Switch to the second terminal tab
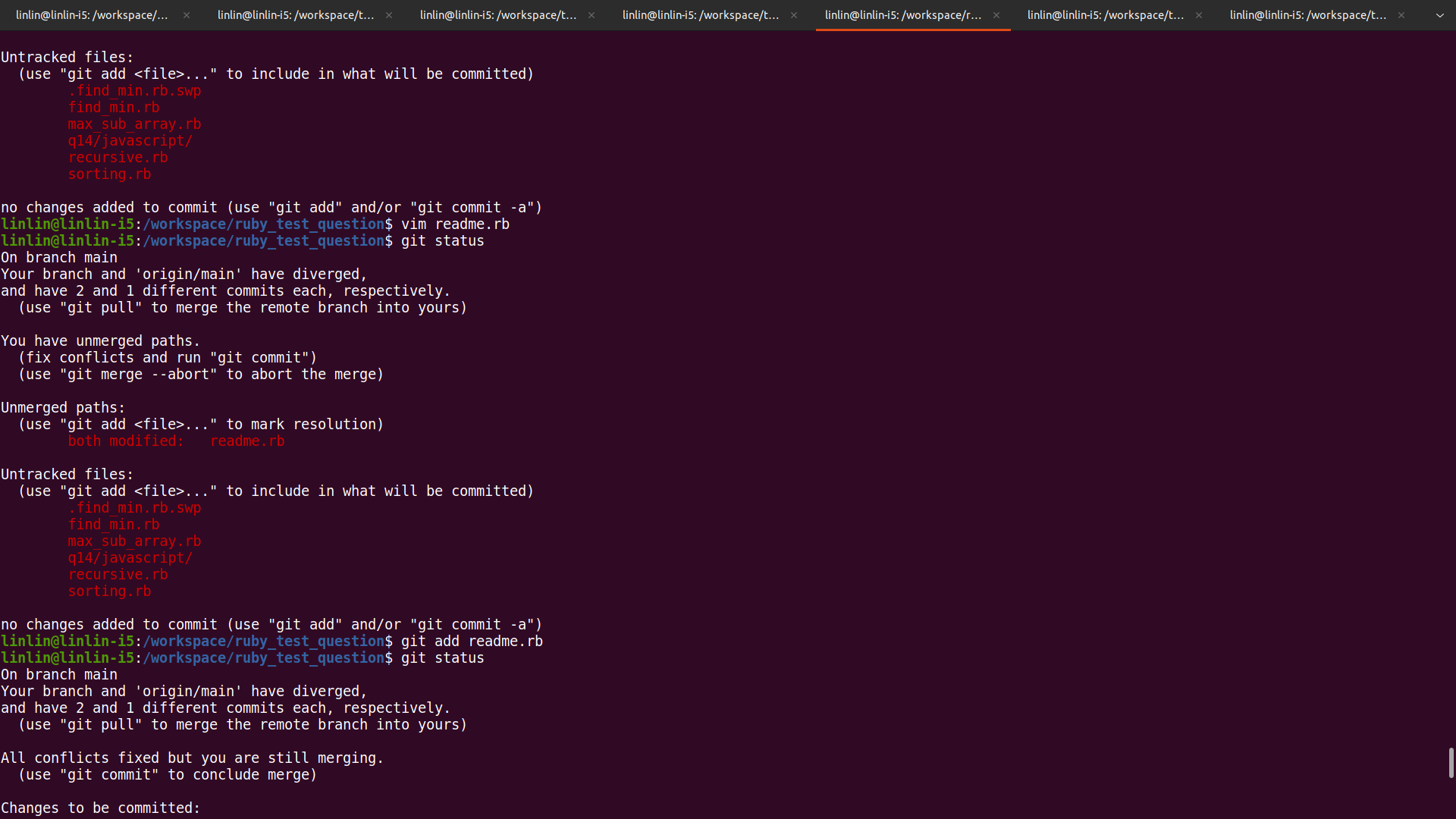 pyautogui.click(x=295, y=15)
